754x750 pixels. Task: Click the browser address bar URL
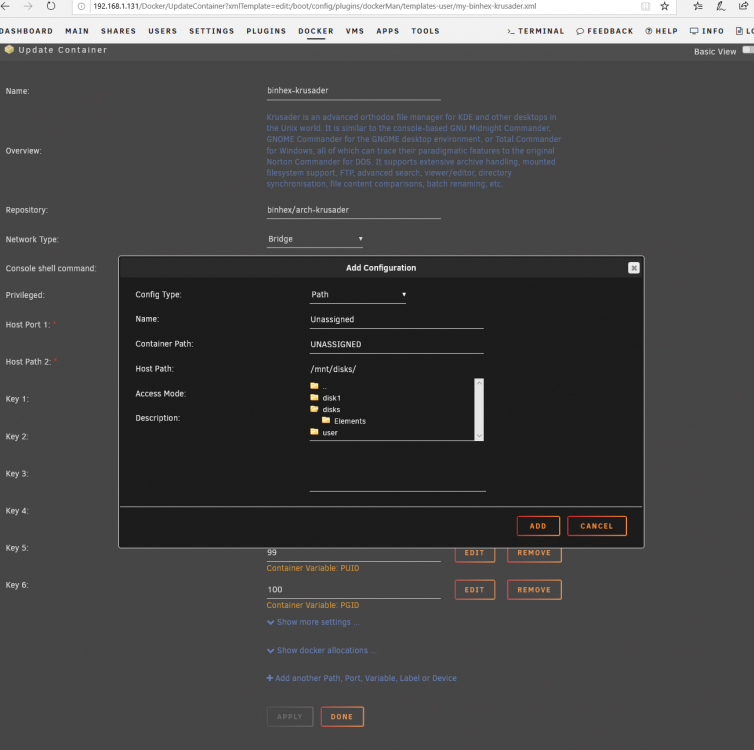314,6
